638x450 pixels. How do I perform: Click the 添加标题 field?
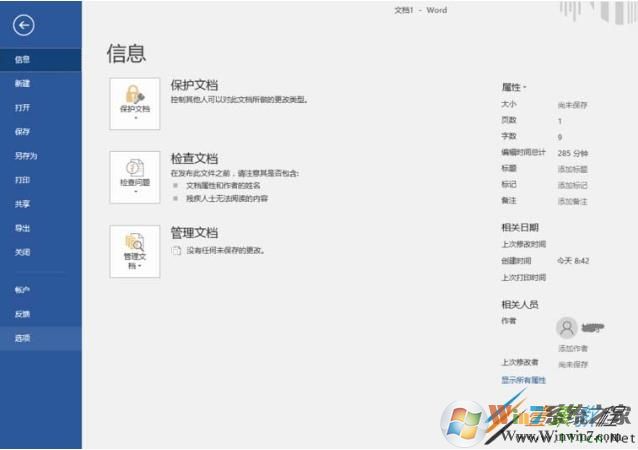(x=572, y=168)
